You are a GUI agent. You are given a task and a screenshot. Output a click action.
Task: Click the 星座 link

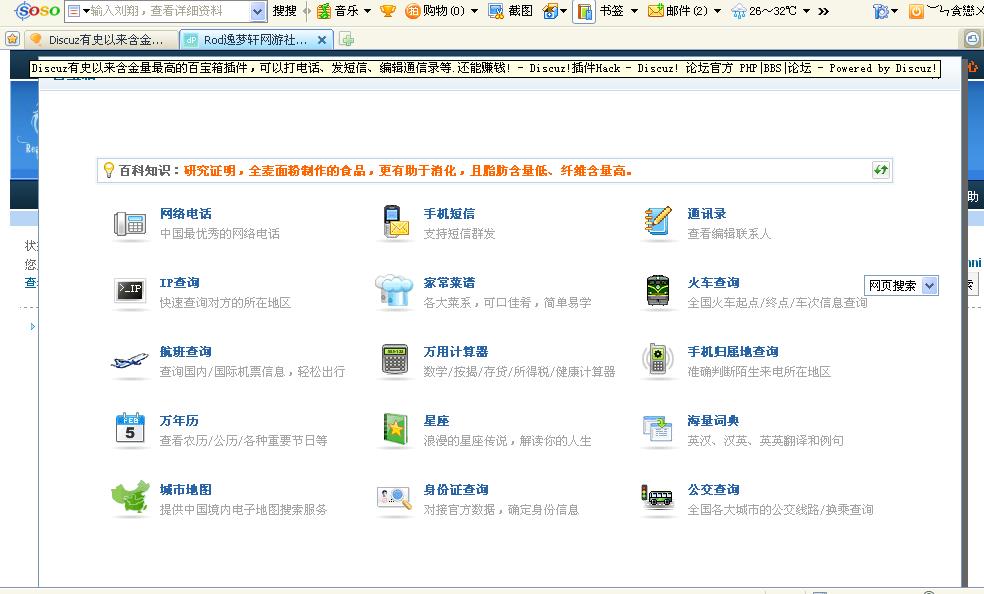tap(436, 421)
